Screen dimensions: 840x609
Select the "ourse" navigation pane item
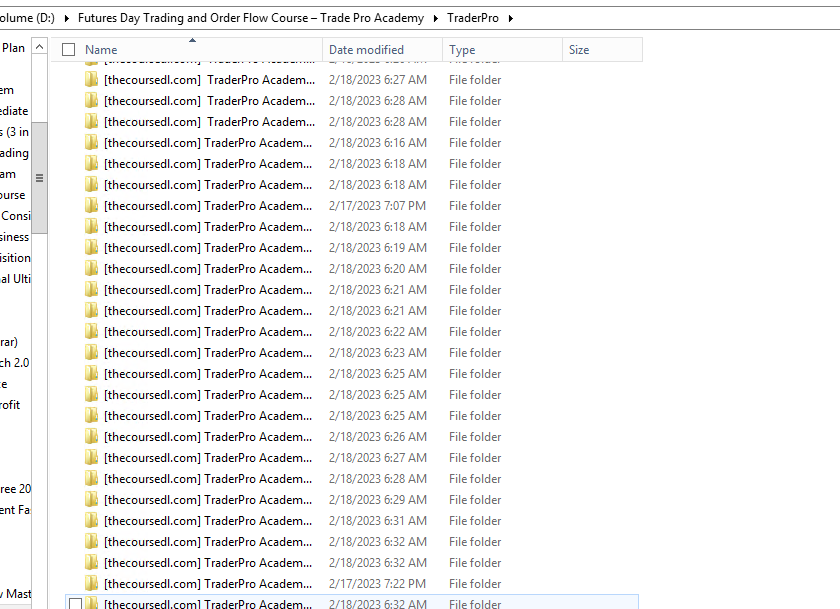[x=13, y=195]
